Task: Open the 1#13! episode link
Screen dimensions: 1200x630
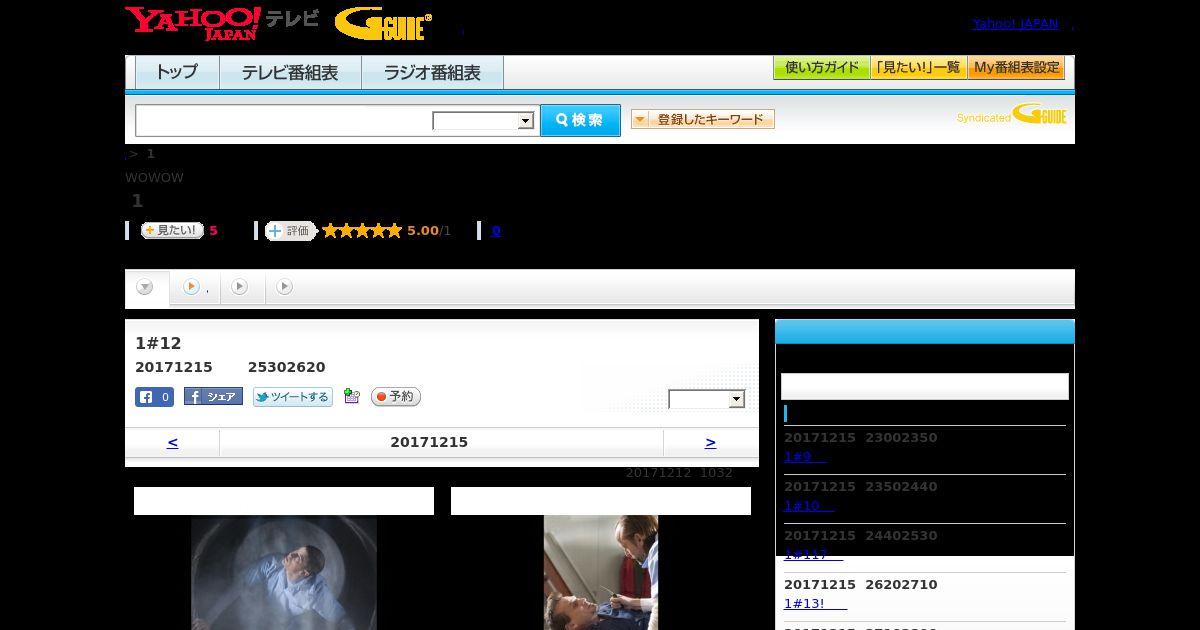Action: tap(815, 604)
